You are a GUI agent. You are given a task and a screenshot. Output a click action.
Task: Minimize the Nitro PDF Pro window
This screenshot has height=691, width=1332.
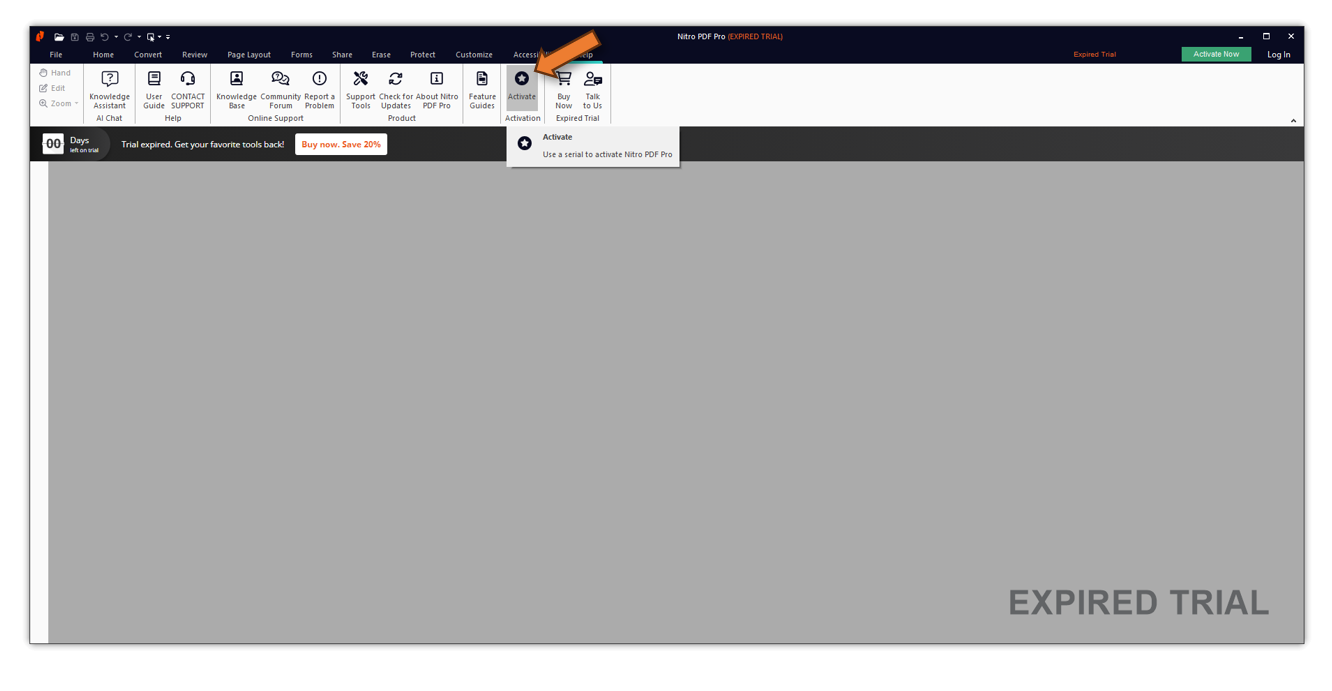[x=1241, y=37]
